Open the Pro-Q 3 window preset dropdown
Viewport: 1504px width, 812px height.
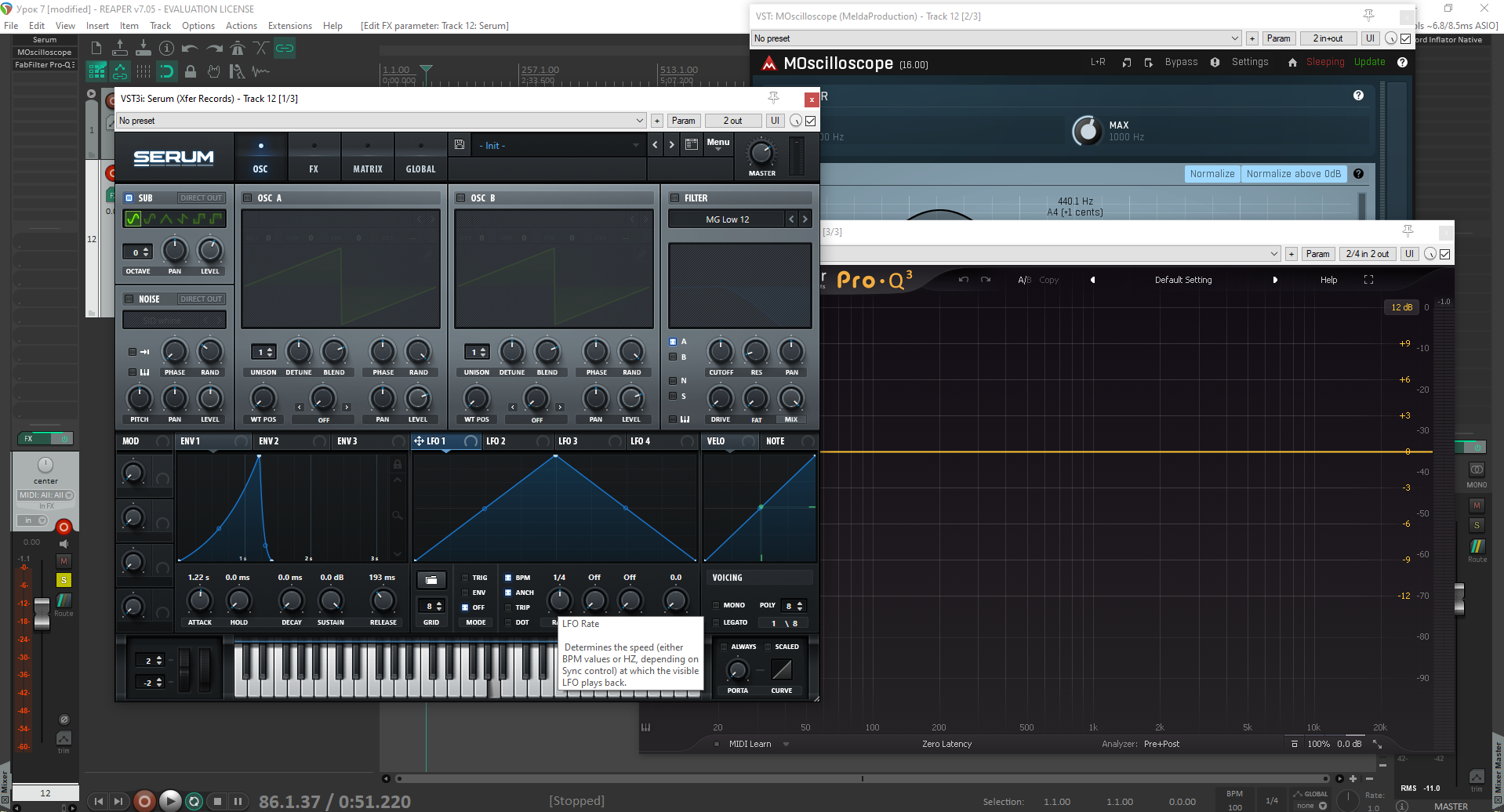(x=1050, y=254)
